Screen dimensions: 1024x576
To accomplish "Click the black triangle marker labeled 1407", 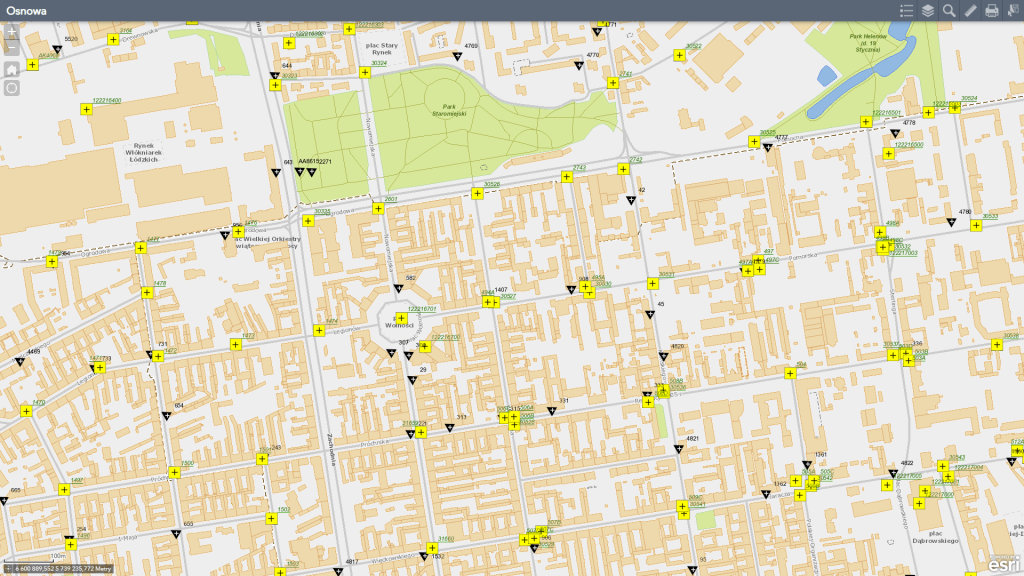I will pos(495,299).
